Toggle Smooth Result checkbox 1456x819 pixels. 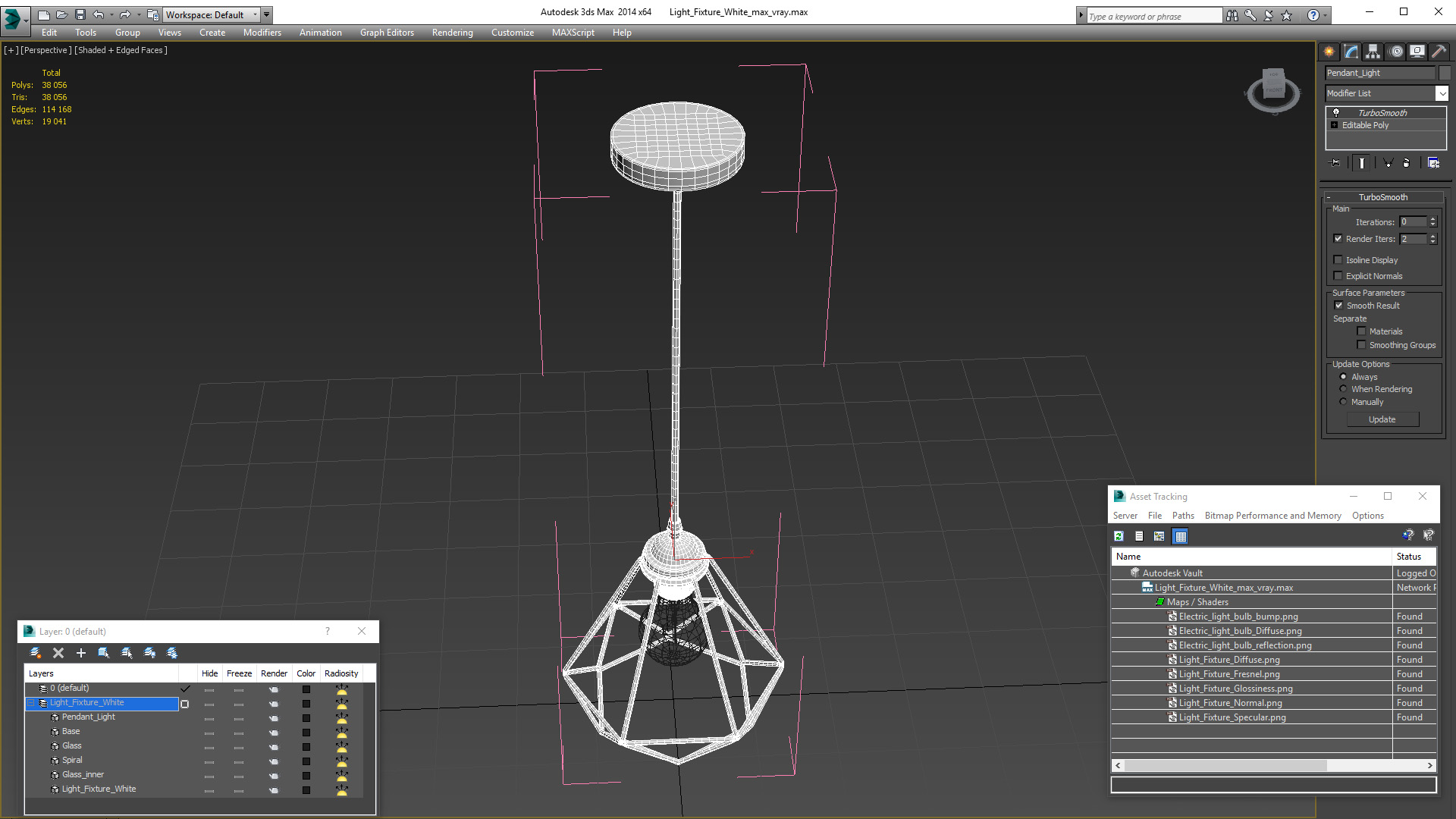pos(1339,305)
